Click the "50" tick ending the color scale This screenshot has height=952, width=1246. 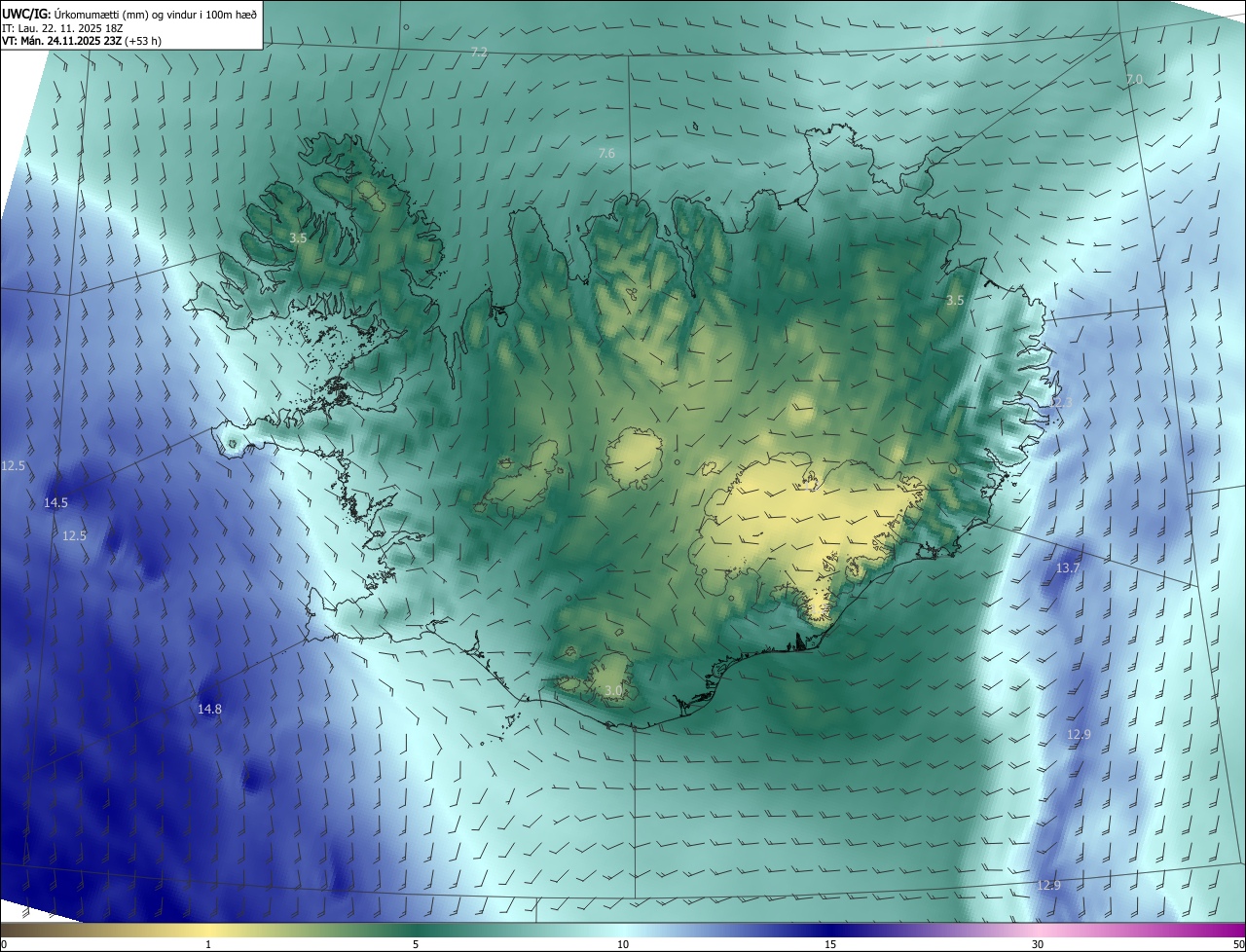pos(1238,944)
